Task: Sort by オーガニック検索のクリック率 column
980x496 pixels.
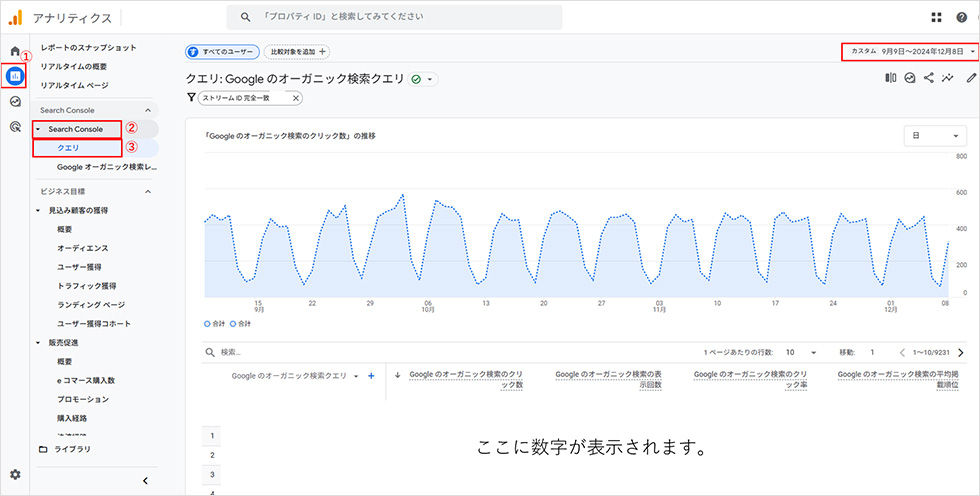Action: [750, 379]
